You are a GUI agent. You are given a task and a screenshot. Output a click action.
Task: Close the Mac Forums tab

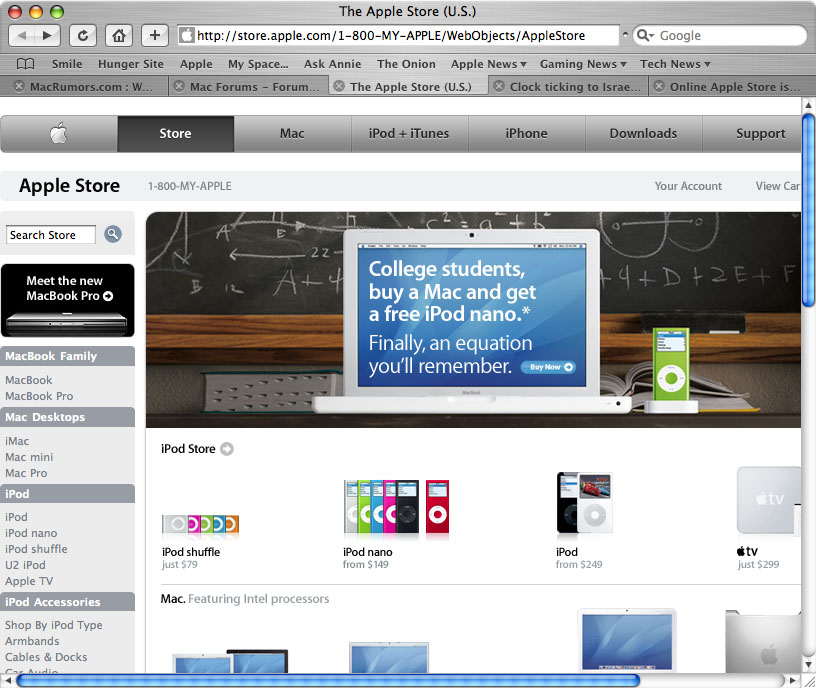click(x=179, y=86)
